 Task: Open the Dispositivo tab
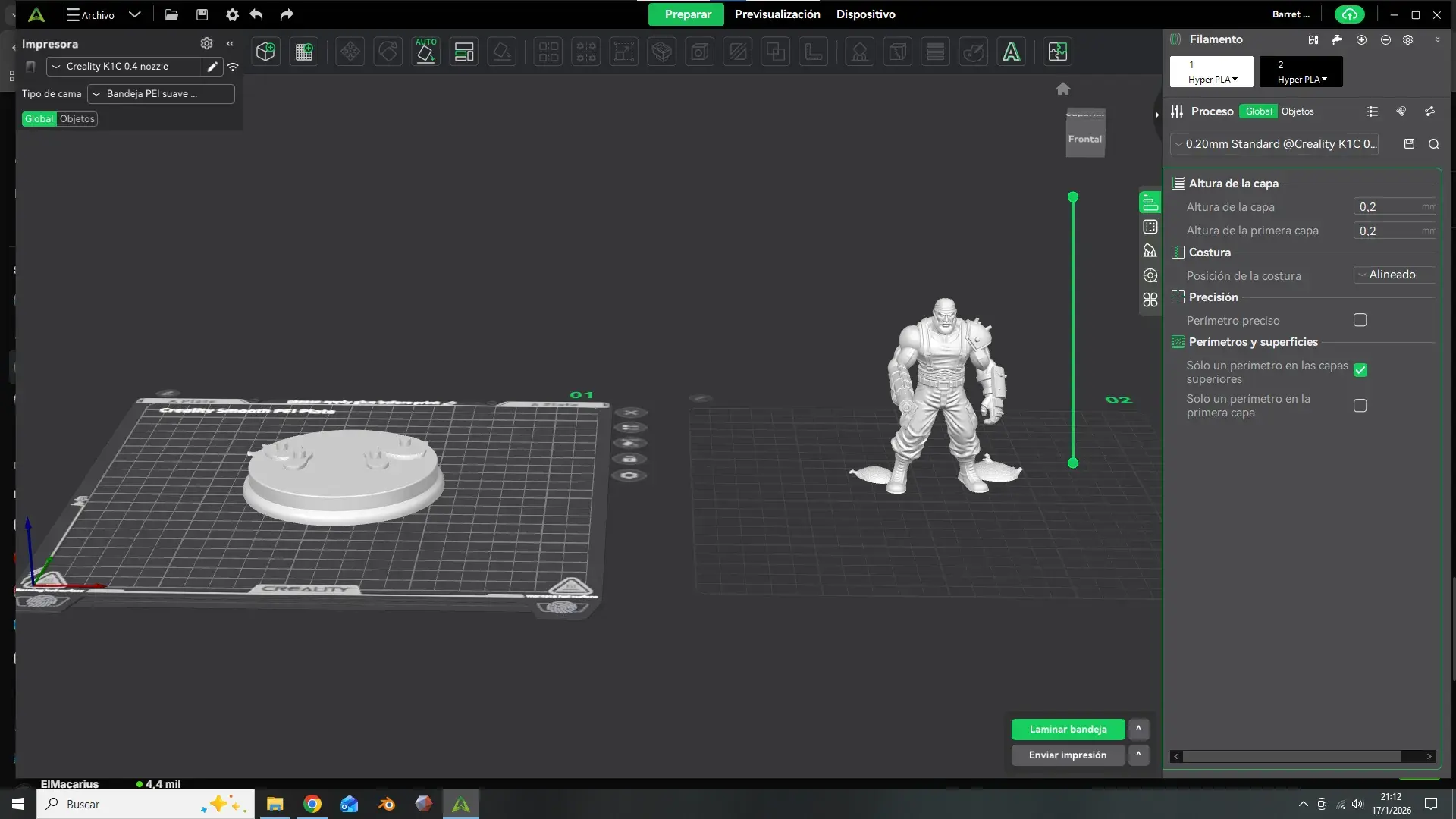pyautogui.click(x=865, y=14)
